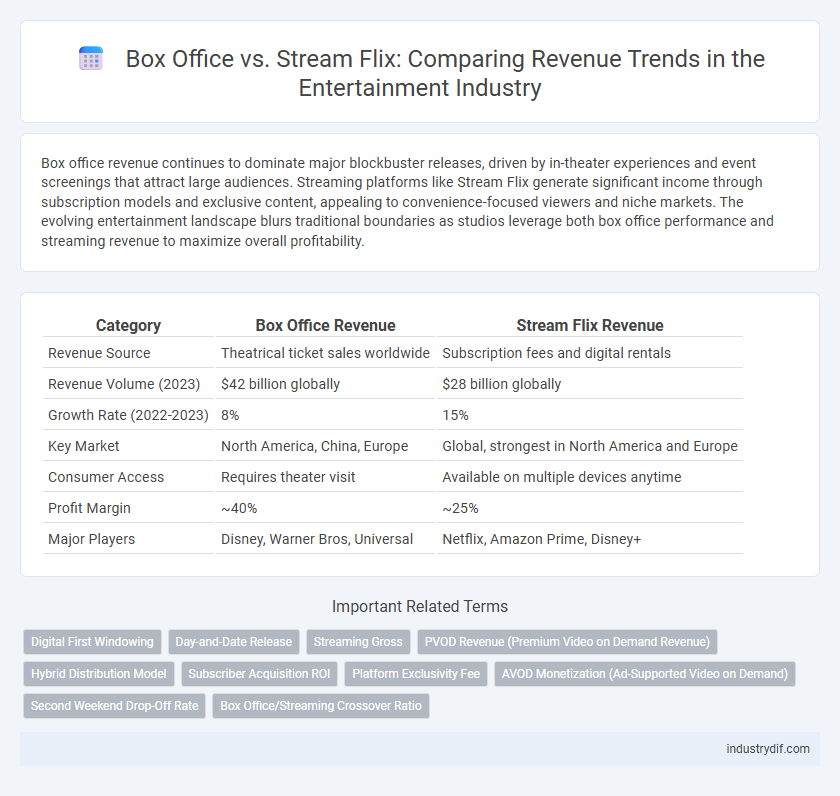Click the AVOD Monetization tag

(644, 674)
